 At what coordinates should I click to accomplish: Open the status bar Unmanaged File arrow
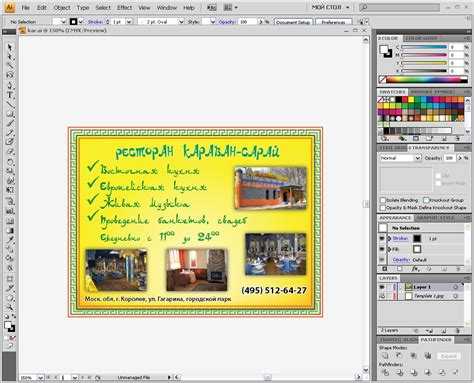[x=169, y=378]
